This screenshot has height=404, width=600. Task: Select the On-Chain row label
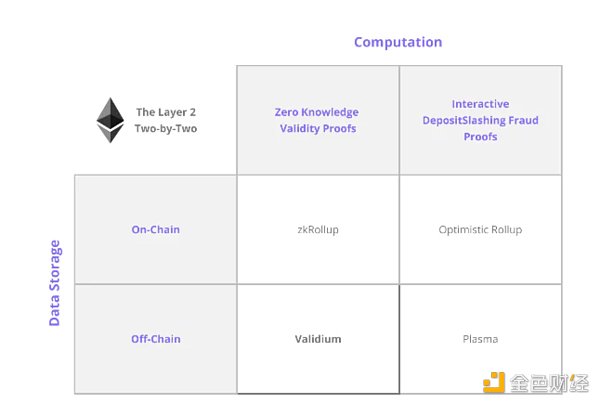click(156, 230)
